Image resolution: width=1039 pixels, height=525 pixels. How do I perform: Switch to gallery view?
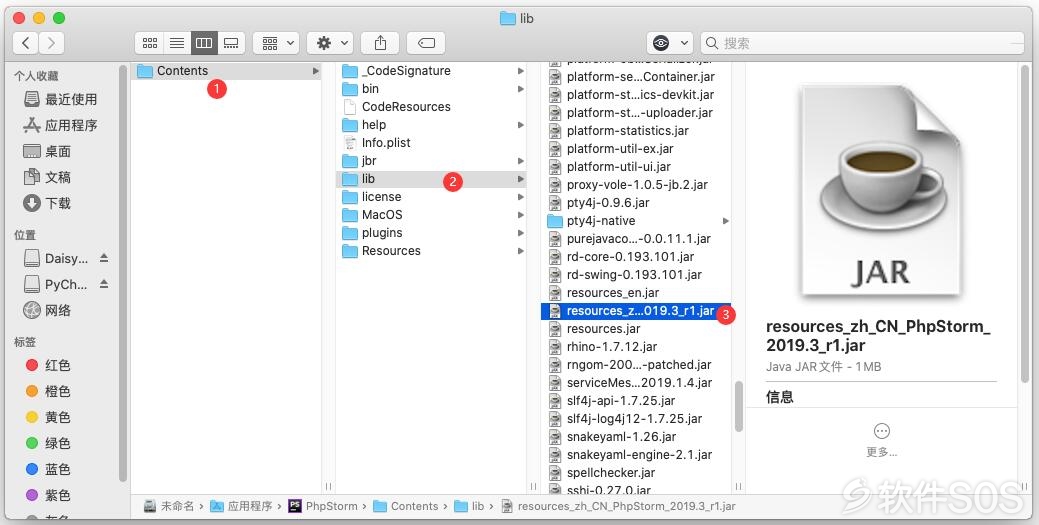(231, 43)
